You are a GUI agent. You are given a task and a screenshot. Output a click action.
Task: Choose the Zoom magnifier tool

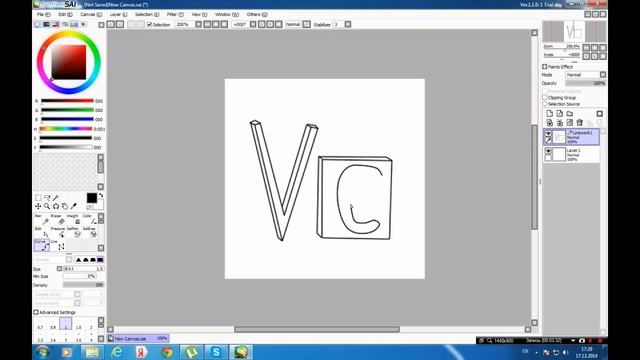tap(47, 207)
